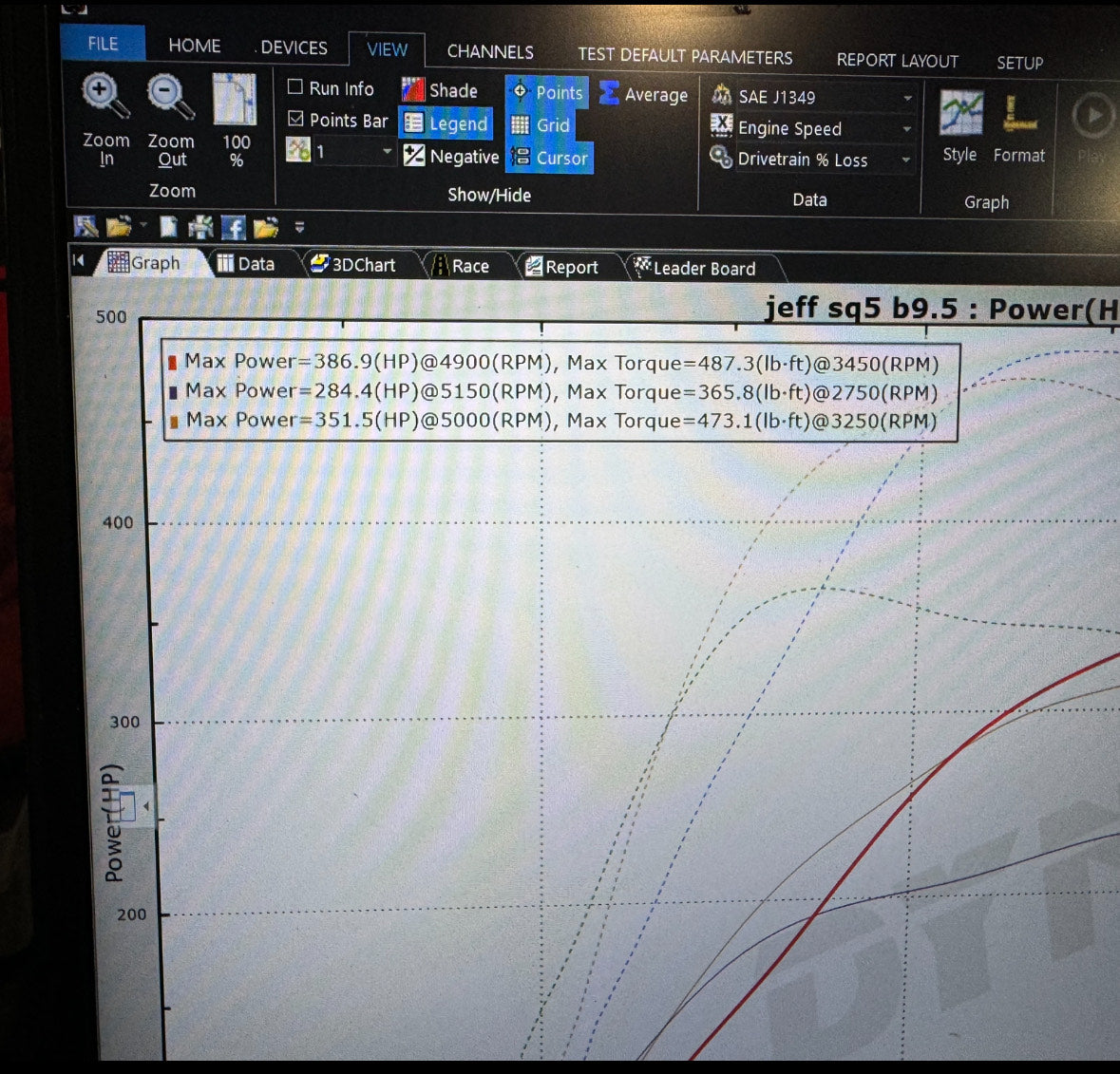The width and height of the screenshot is (1120, 1074).
Task: Uncheck the Points Bar checkbox
Action: (295, 119)
